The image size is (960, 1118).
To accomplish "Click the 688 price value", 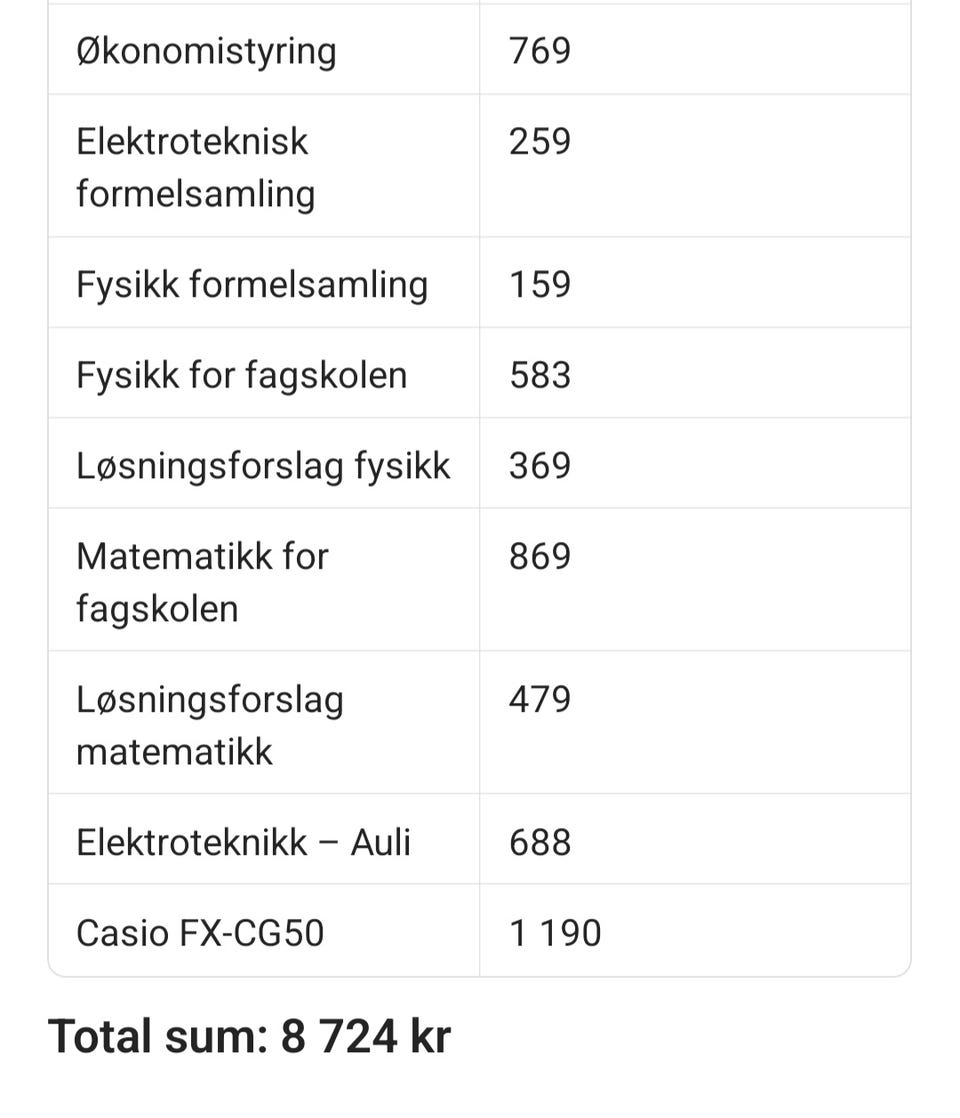I will coord(540,842).
